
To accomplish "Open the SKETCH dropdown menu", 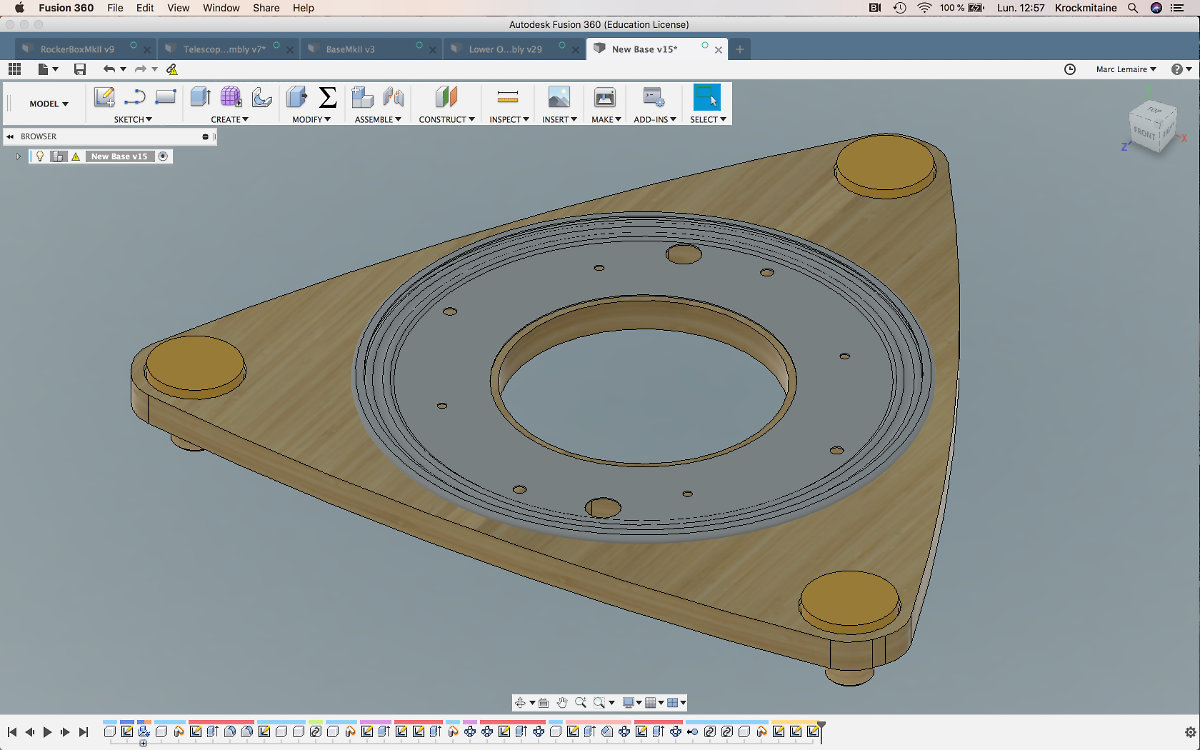I will (133, 119).
